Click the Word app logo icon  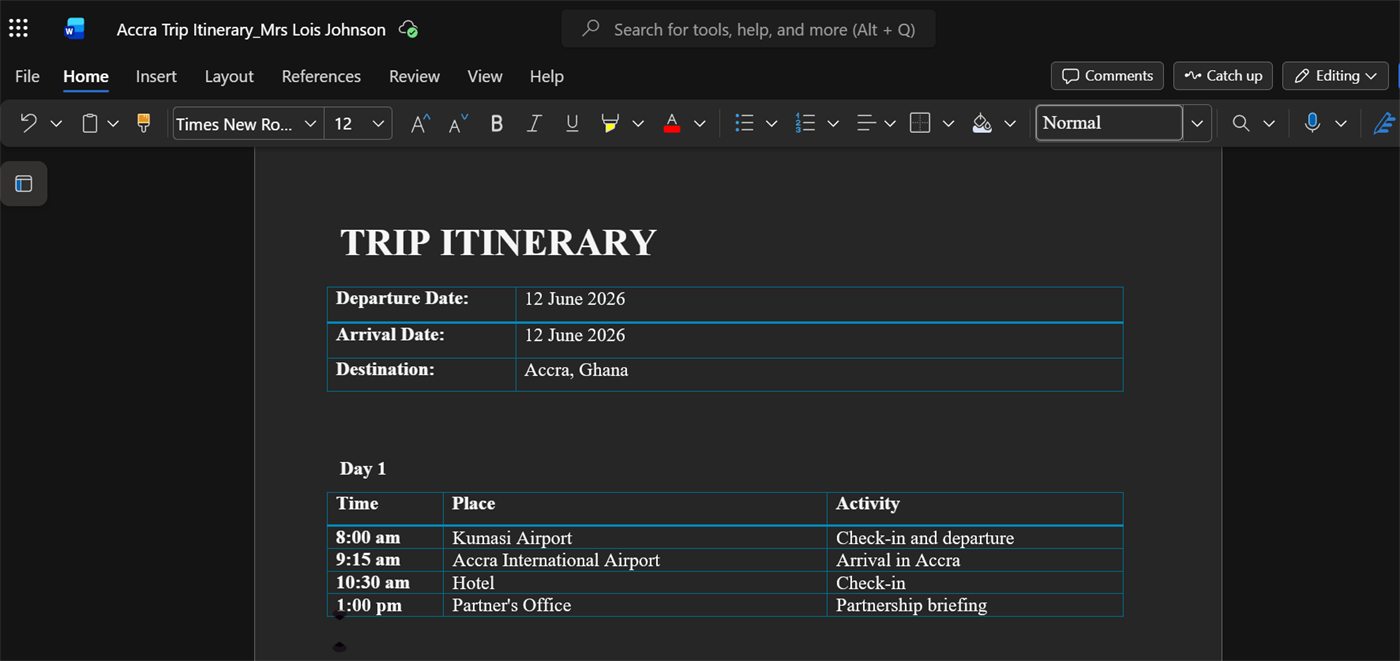[74, 29]
